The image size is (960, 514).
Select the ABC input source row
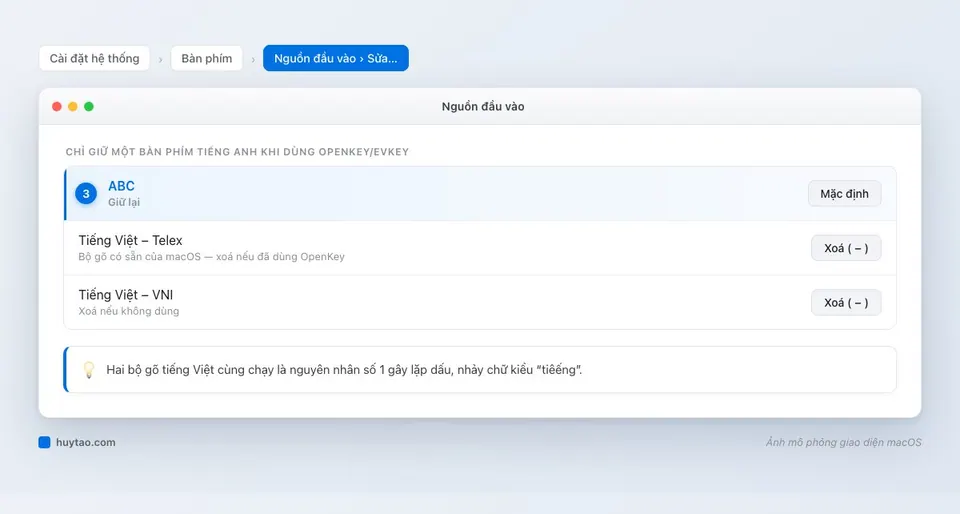pyautogui.click(x=480, y=193)
